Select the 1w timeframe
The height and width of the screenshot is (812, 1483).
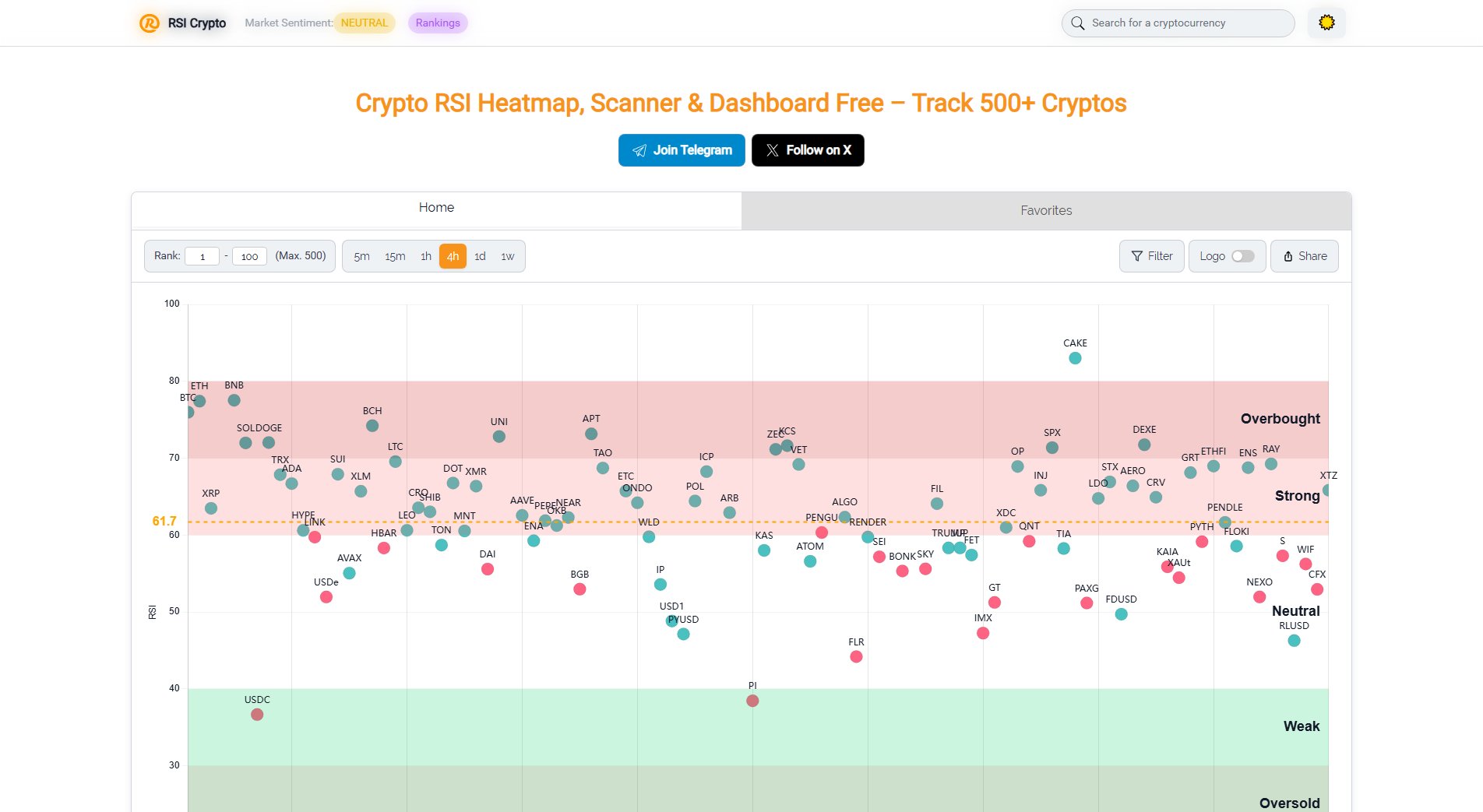[x=507, y=256]
